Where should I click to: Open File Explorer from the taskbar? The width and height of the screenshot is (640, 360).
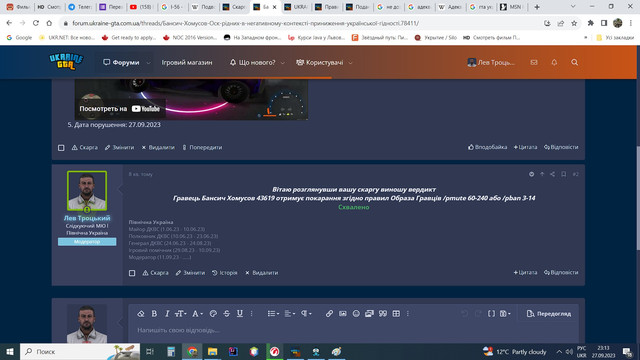click(212, 351)
